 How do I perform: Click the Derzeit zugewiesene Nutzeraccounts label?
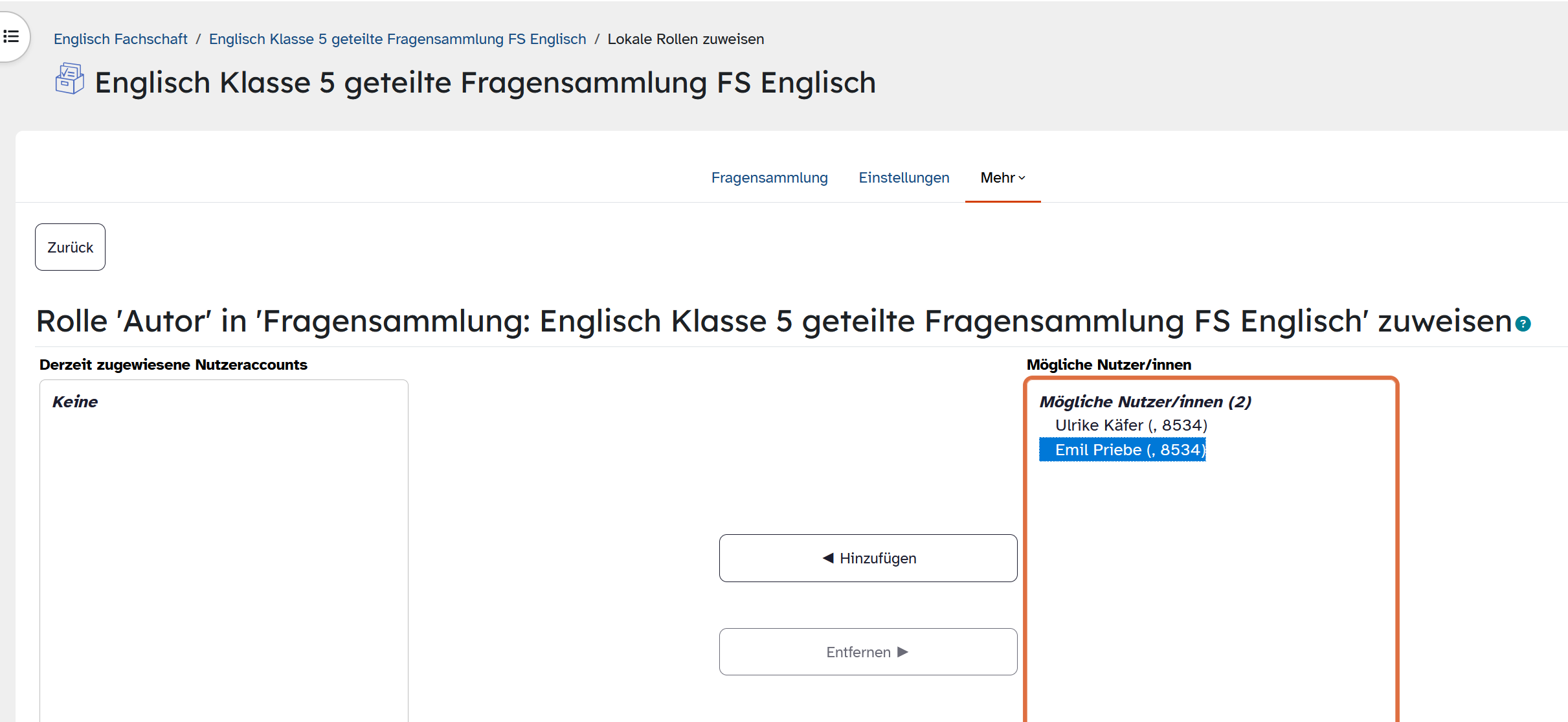coord(174,365)
